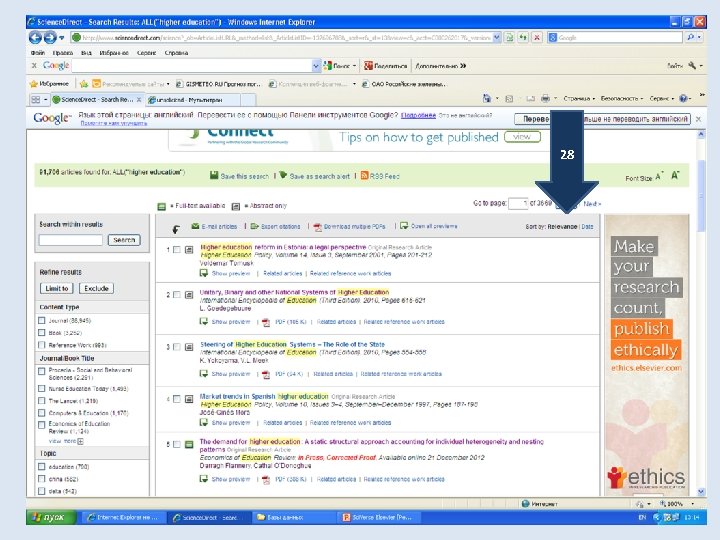Image resolution: width=720 pixels, height=540 pixels.
Task: Click Save as search alert
Action: coord(320,176)
